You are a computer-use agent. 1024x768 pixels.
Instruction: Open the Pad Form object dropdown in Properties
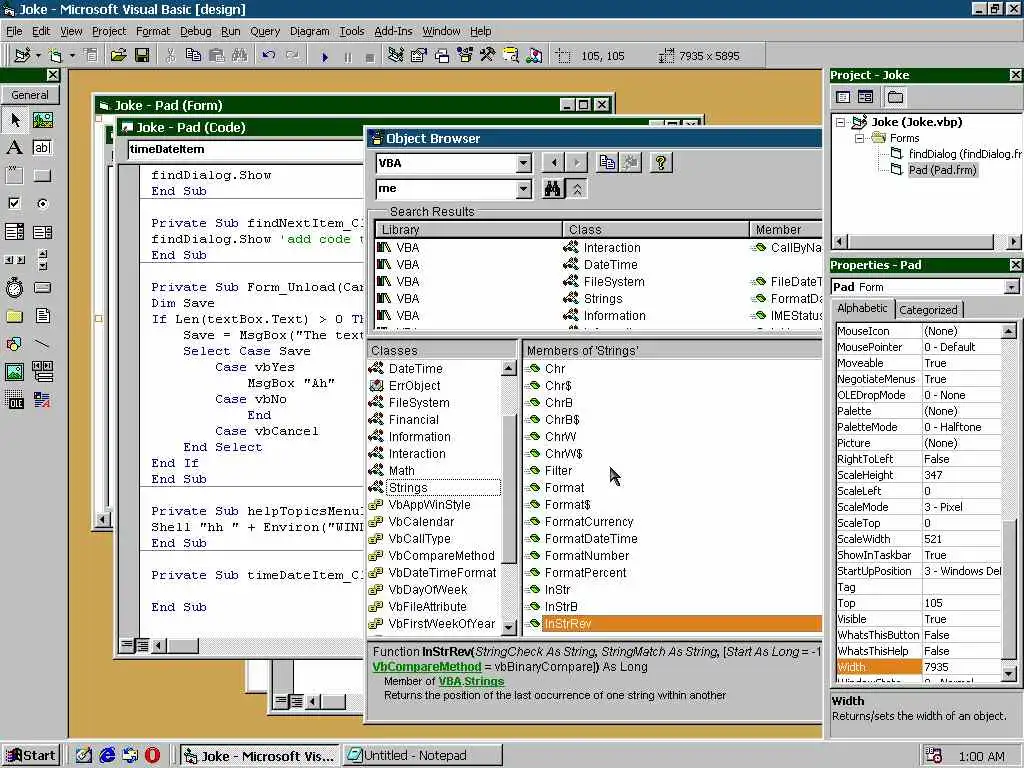coord(1011,287)
